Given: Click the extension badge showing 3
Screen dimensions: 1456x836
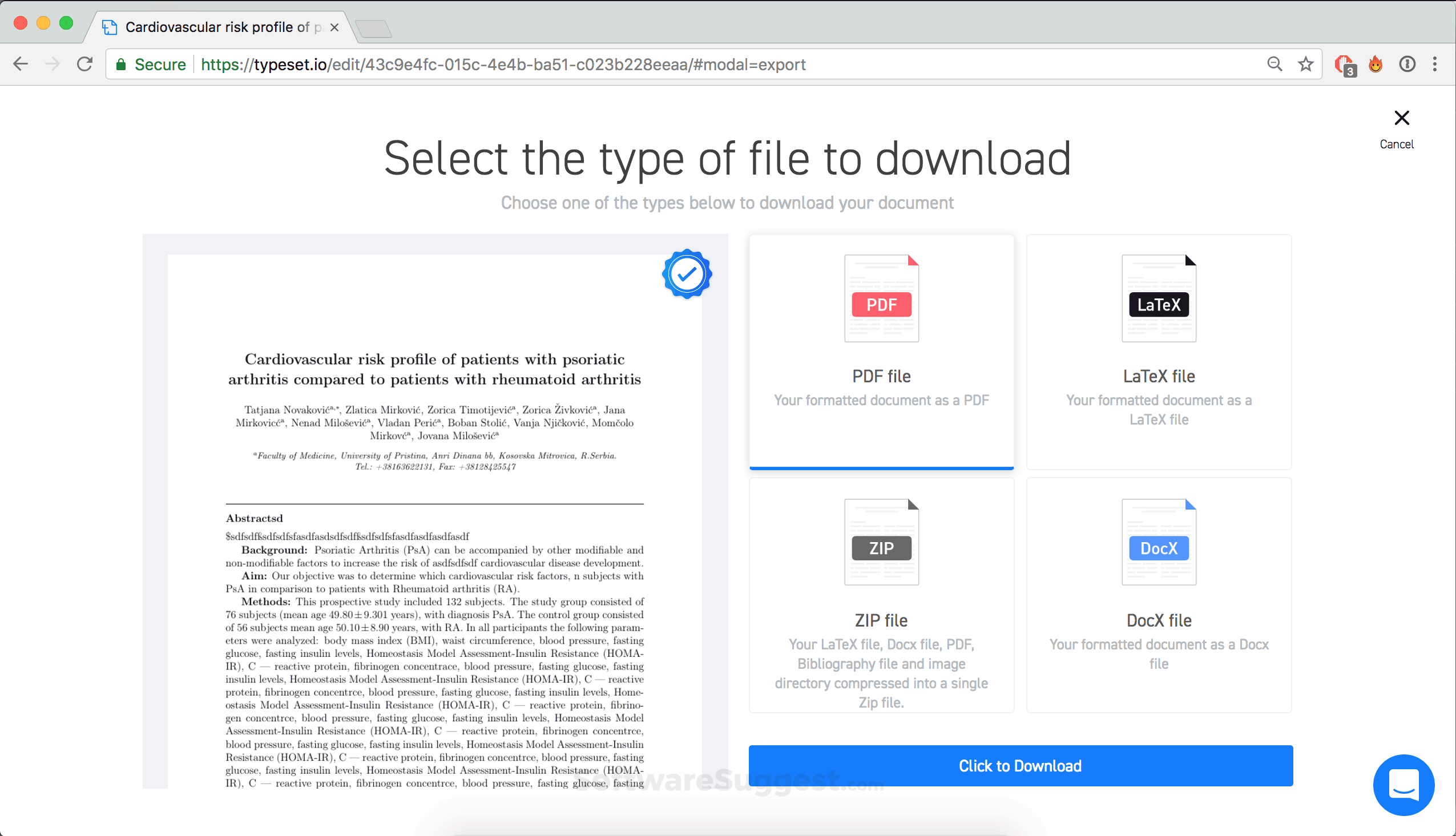Looking at the screenshot, I should pyautogui.click(x=1345, y=64).
